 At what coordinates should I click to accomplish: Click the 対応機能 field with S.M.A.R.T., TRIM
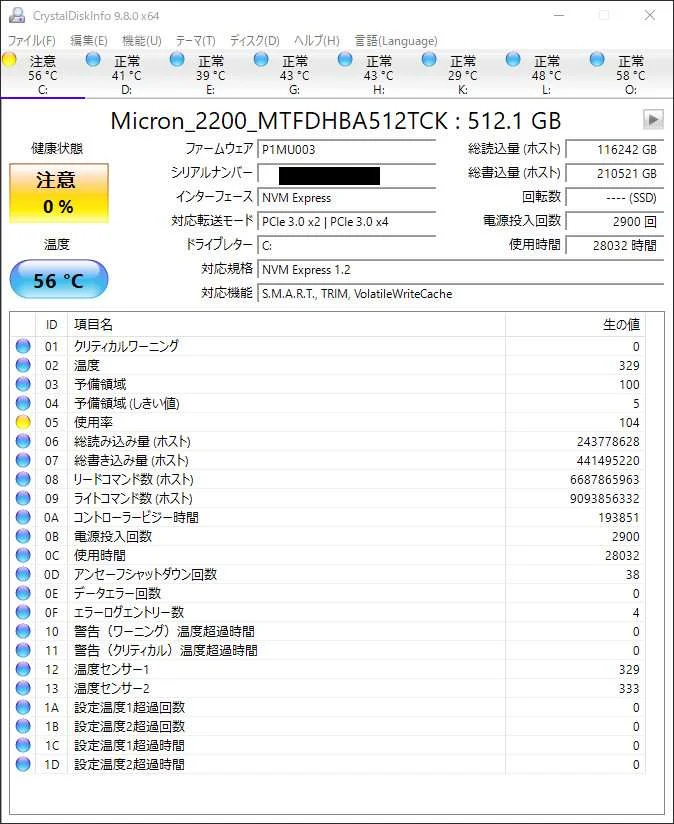tap(461, 294)
